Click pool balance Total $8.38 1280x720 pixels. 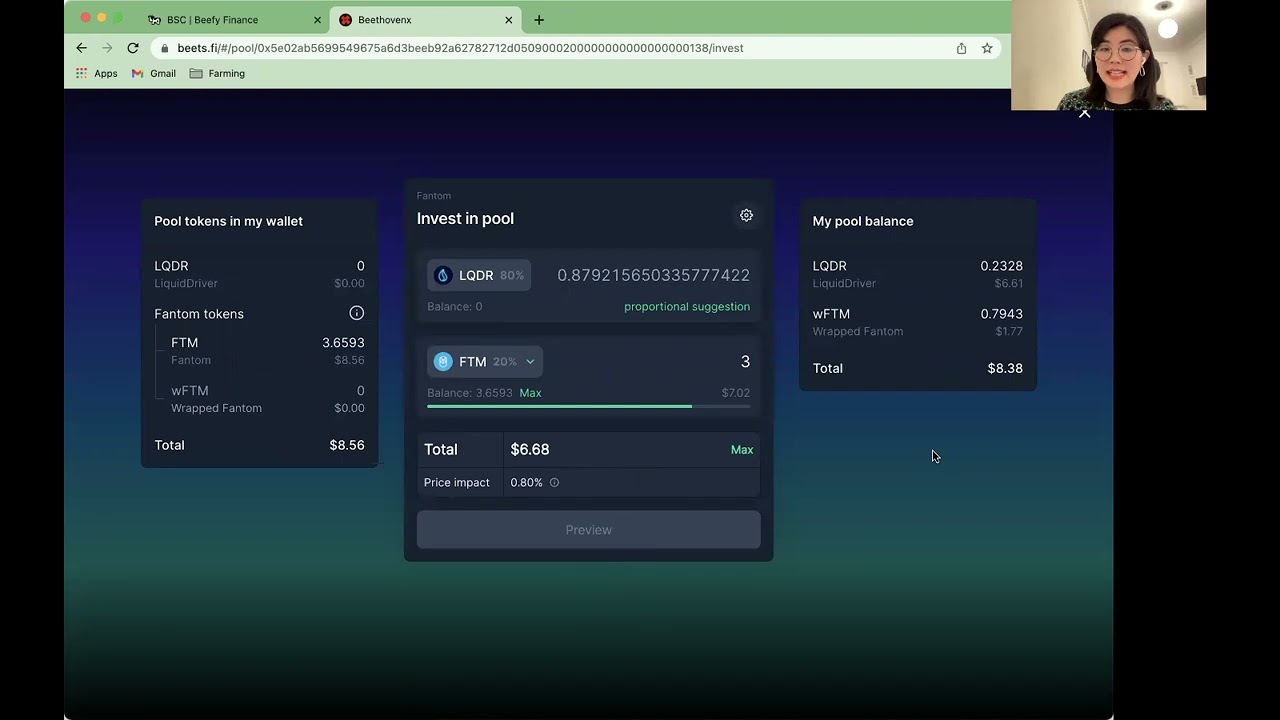[x=1005, y=368]
